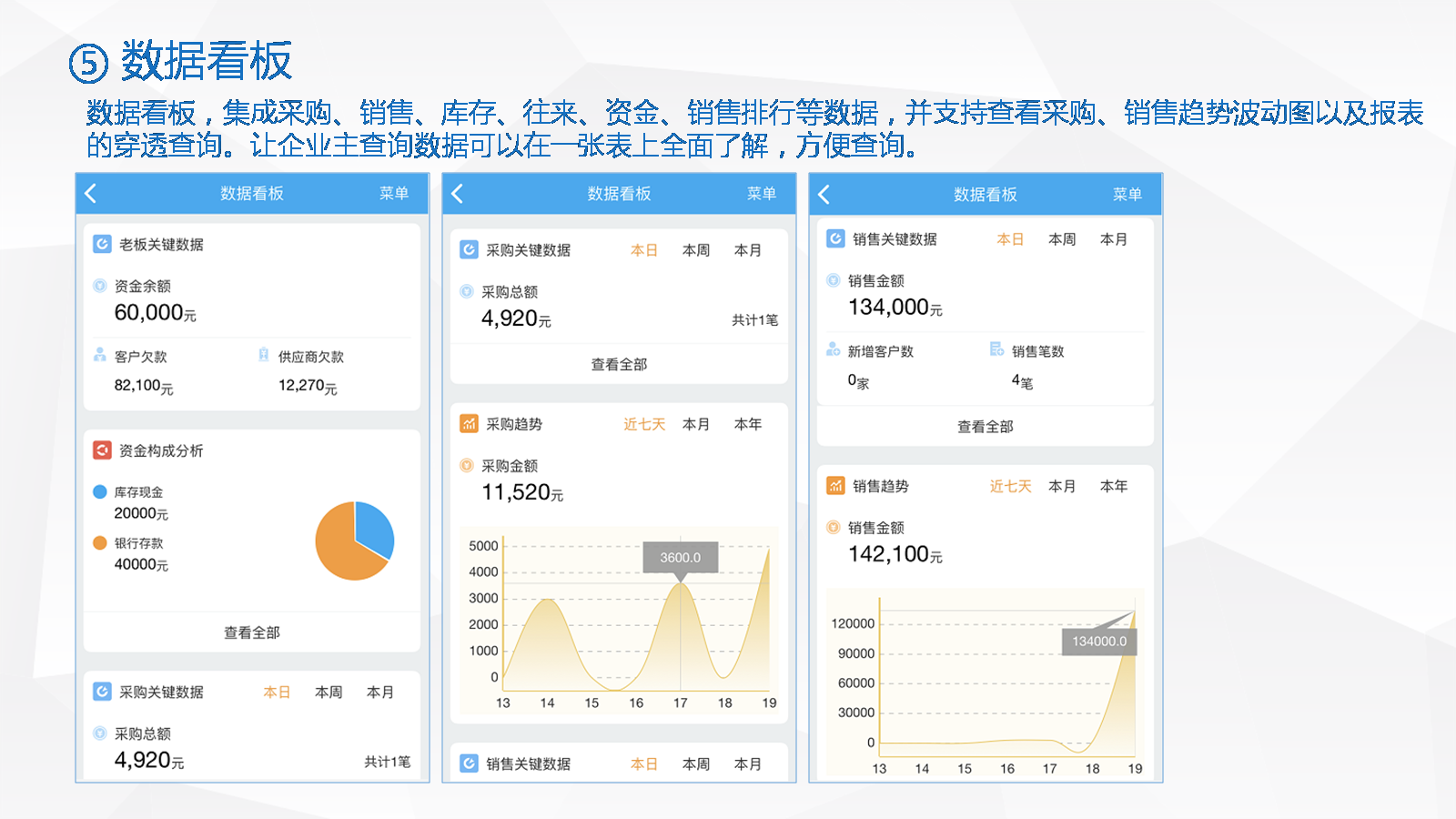1456x819 pixels.
Task: Tap the 销售笔数 icon
Action: (996, 349)
